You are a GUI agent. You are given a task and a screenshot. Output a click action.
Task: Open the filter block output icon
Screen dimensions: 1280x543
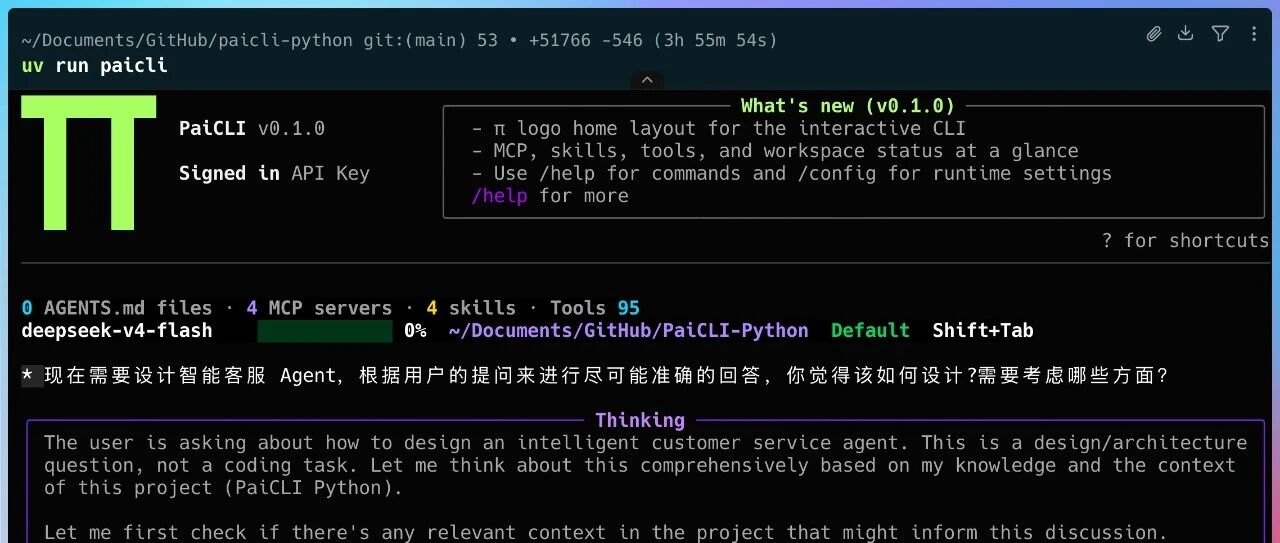1220,34
